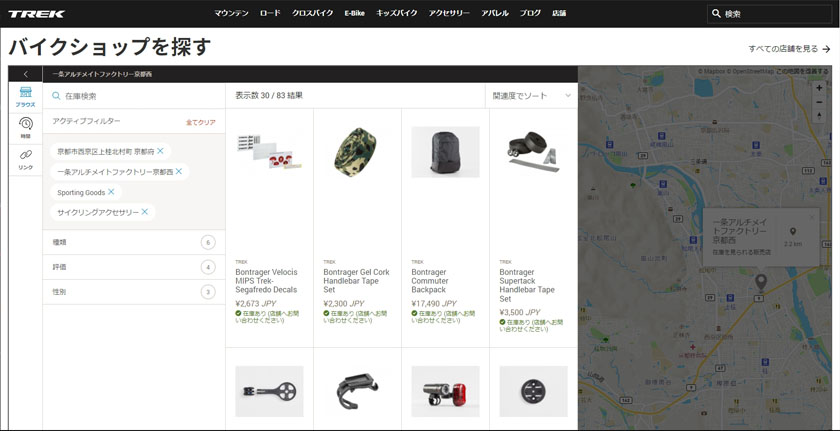Remove the 京都市西京区上桂北村町 filter chip
Viewport: 840px width, 431px height.
[160, 152]
